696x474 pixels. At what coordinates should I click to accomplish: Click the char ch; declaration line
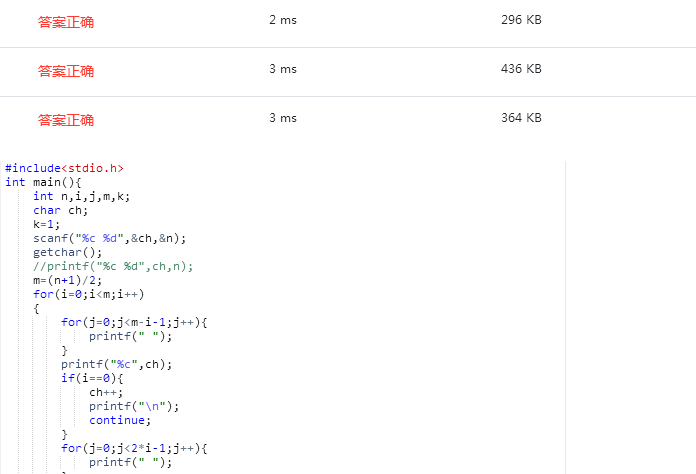coord(60,210)
